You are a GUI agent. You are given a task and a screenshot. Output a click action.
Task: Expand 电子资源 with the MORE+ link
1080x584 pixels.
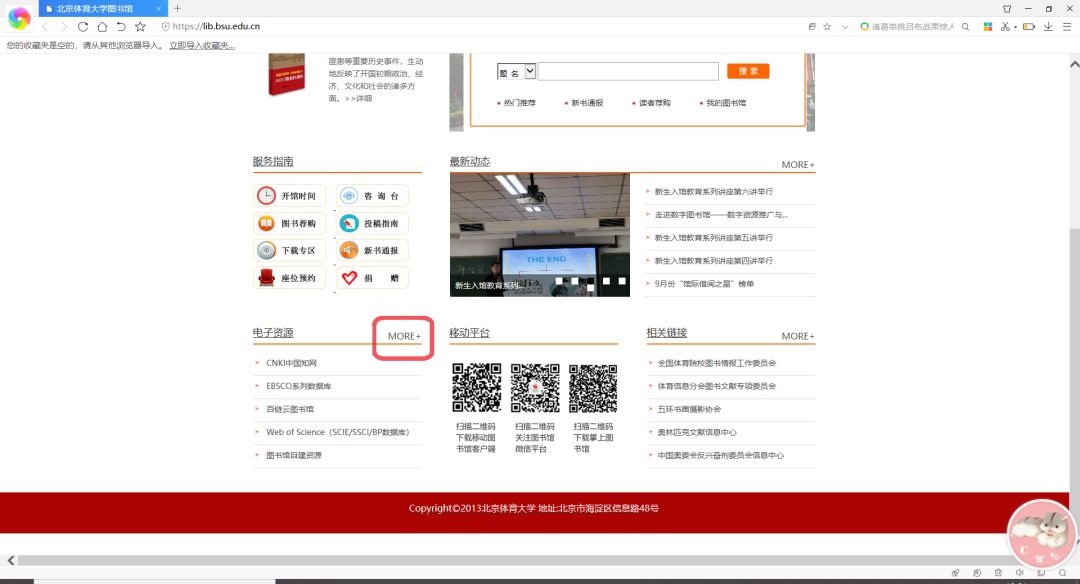pyautogui.click(x=404, y=337)
